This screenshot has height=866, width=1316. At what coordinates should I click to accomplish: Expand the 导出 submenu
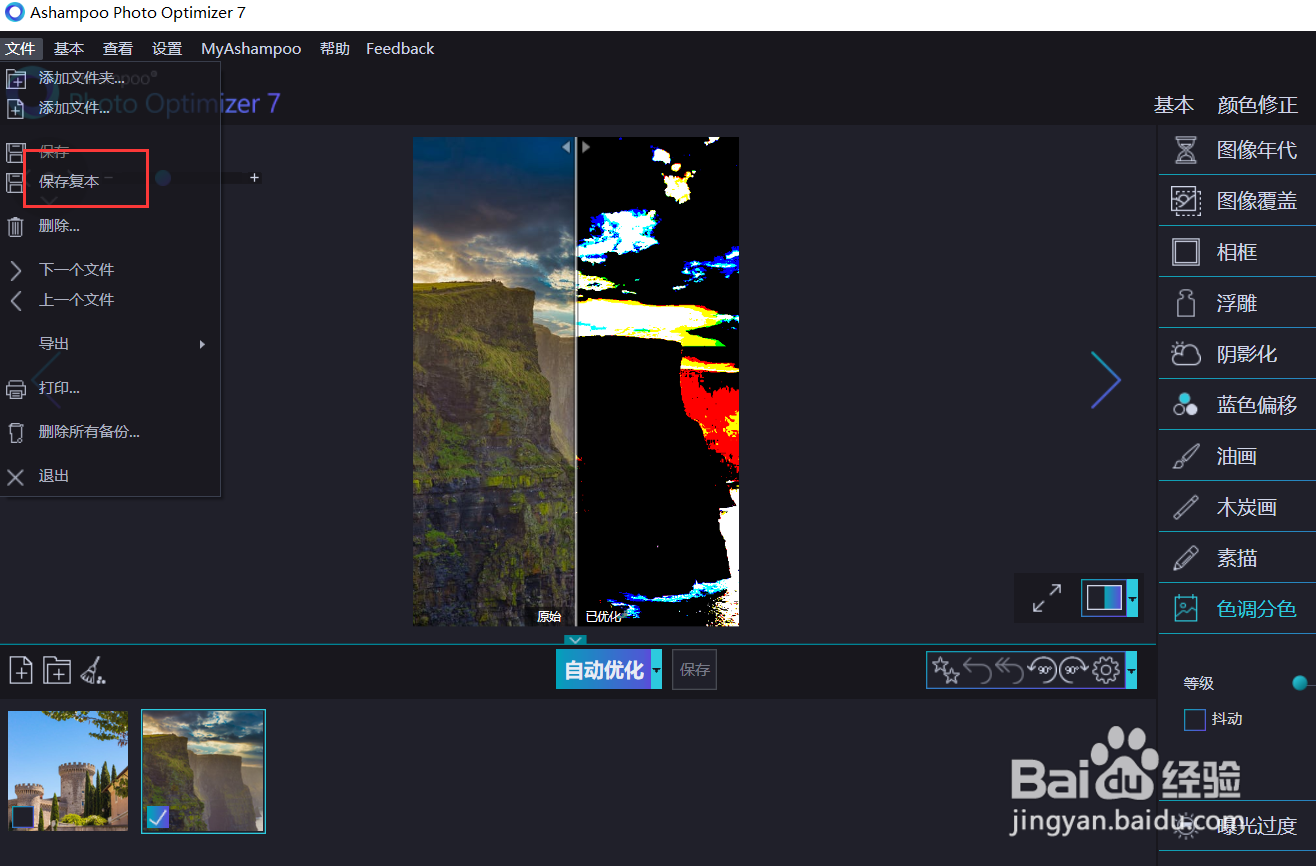point(110,344)
